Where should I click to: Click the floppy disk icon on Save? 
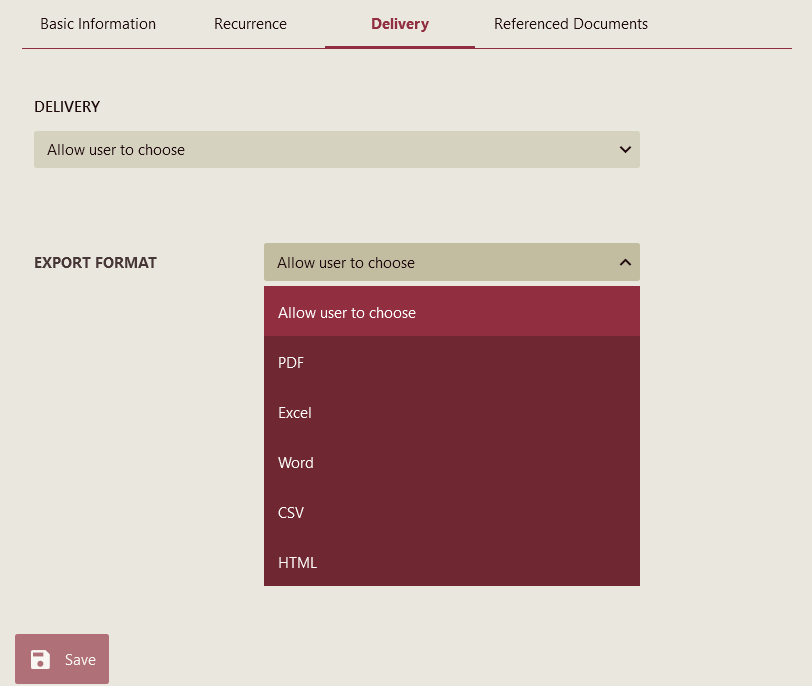point(40,659)
